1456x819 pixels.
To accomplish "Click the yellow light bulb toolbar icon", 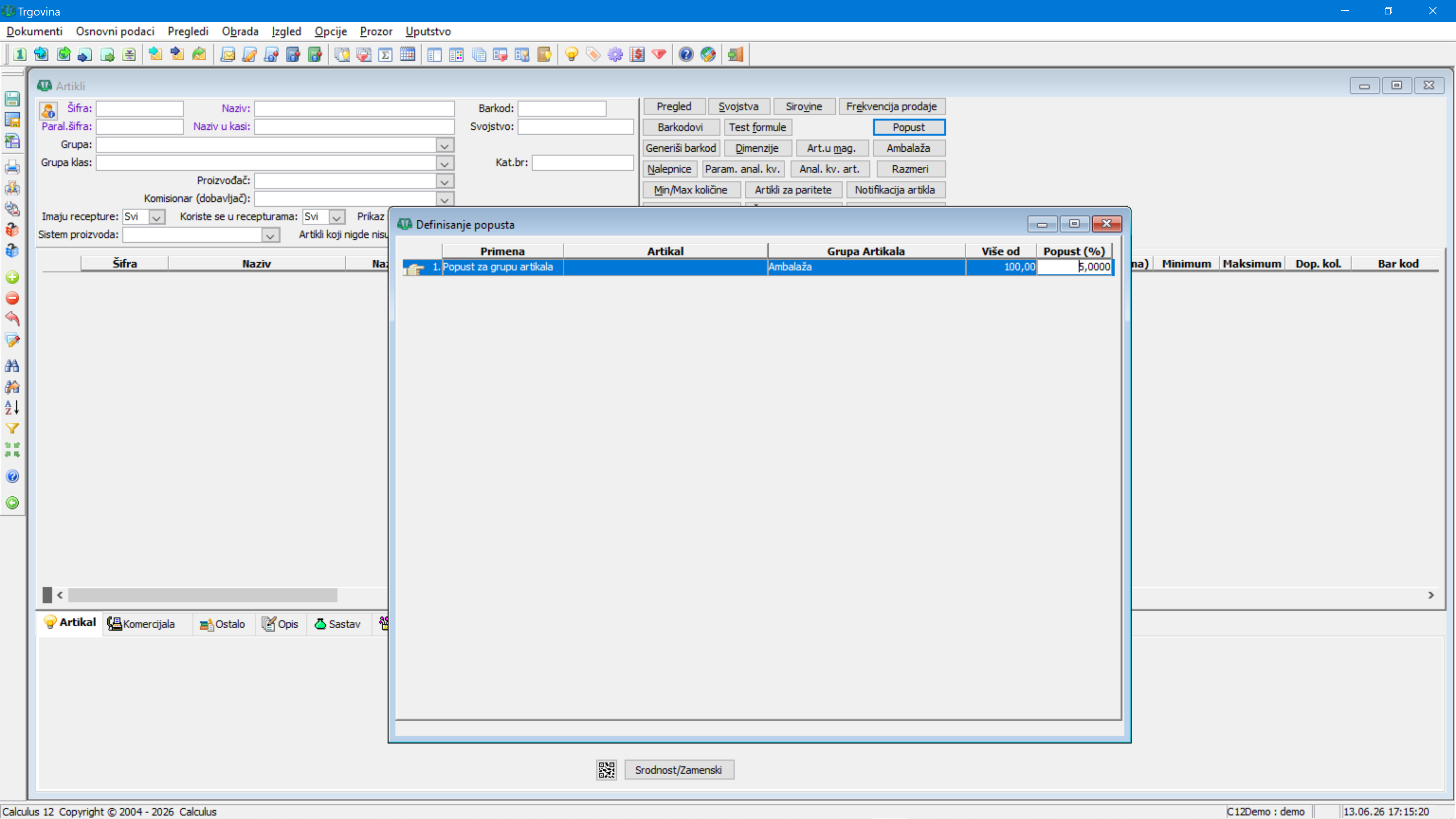I will [571, 54].
